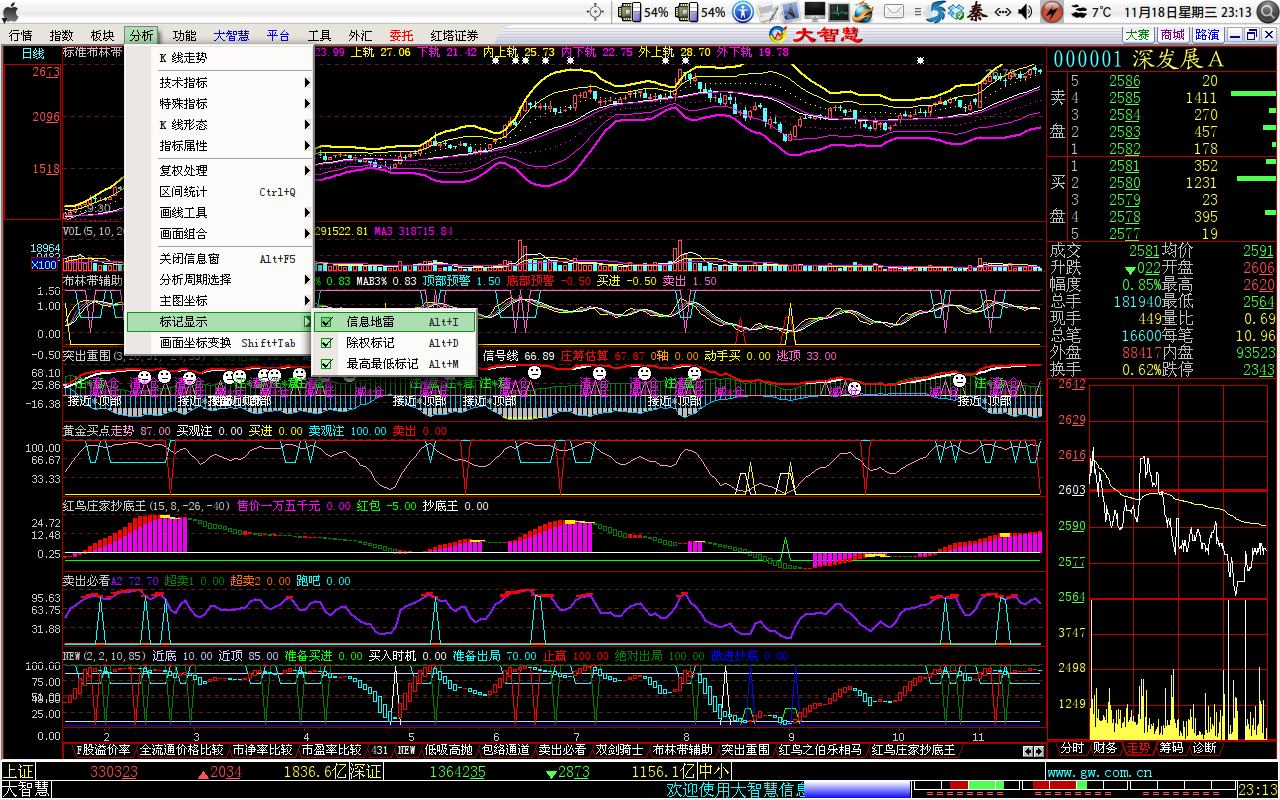Open the 工具 menu
Viewport: 1280px width, 800px height.
[x=320, y=36]
